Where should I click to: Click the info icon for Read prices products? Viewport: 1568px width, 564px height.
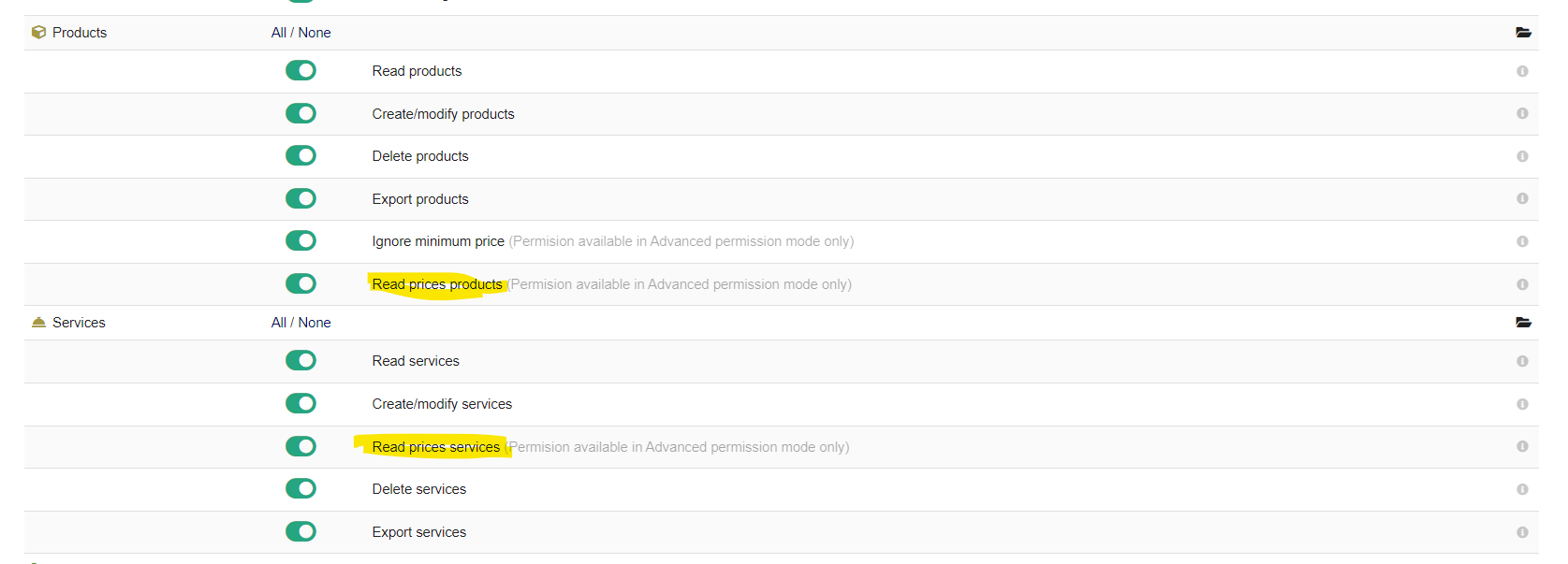click(1523, 283)
